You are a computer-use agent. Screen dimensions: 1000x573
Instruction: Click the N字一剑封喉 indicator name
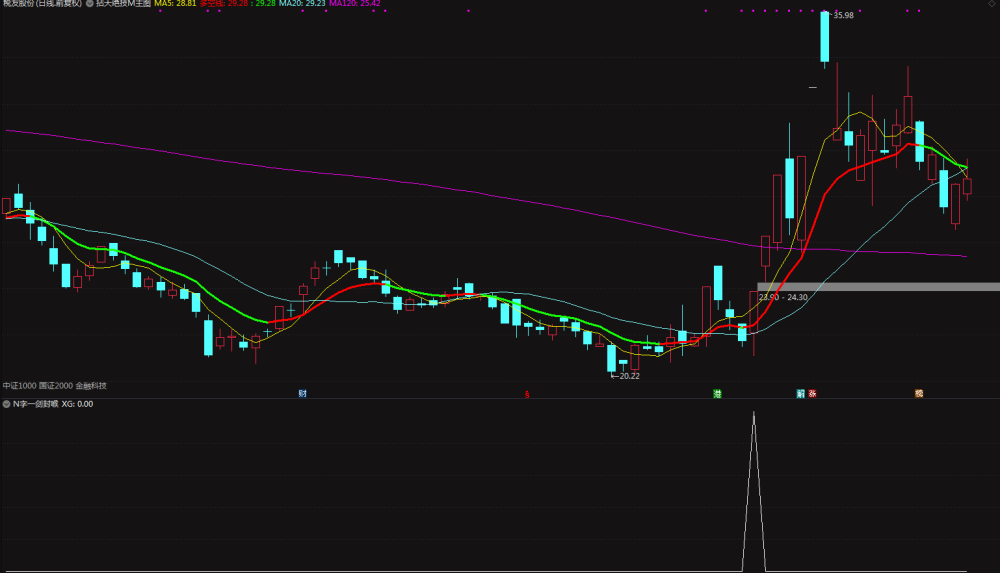[36, 404]
